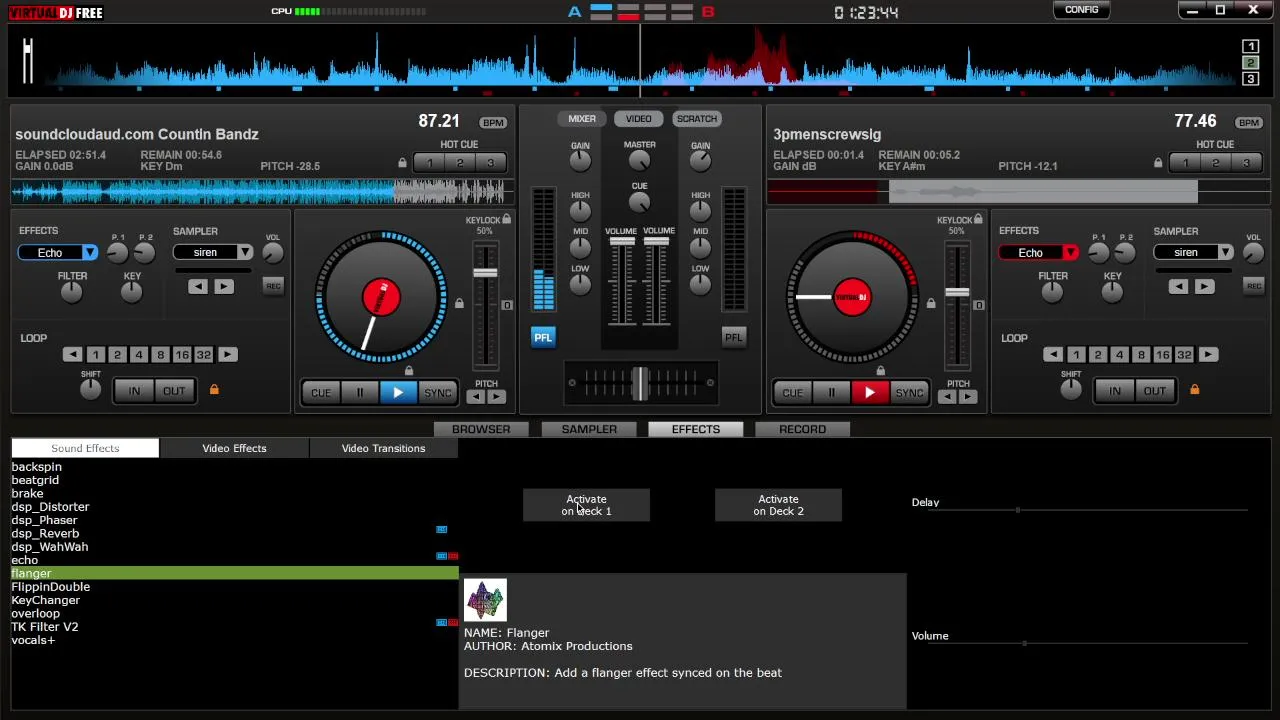Double the deck 1 loop length arrow
The height and width of the screenshot is (720, 1280).
point(227,355)
